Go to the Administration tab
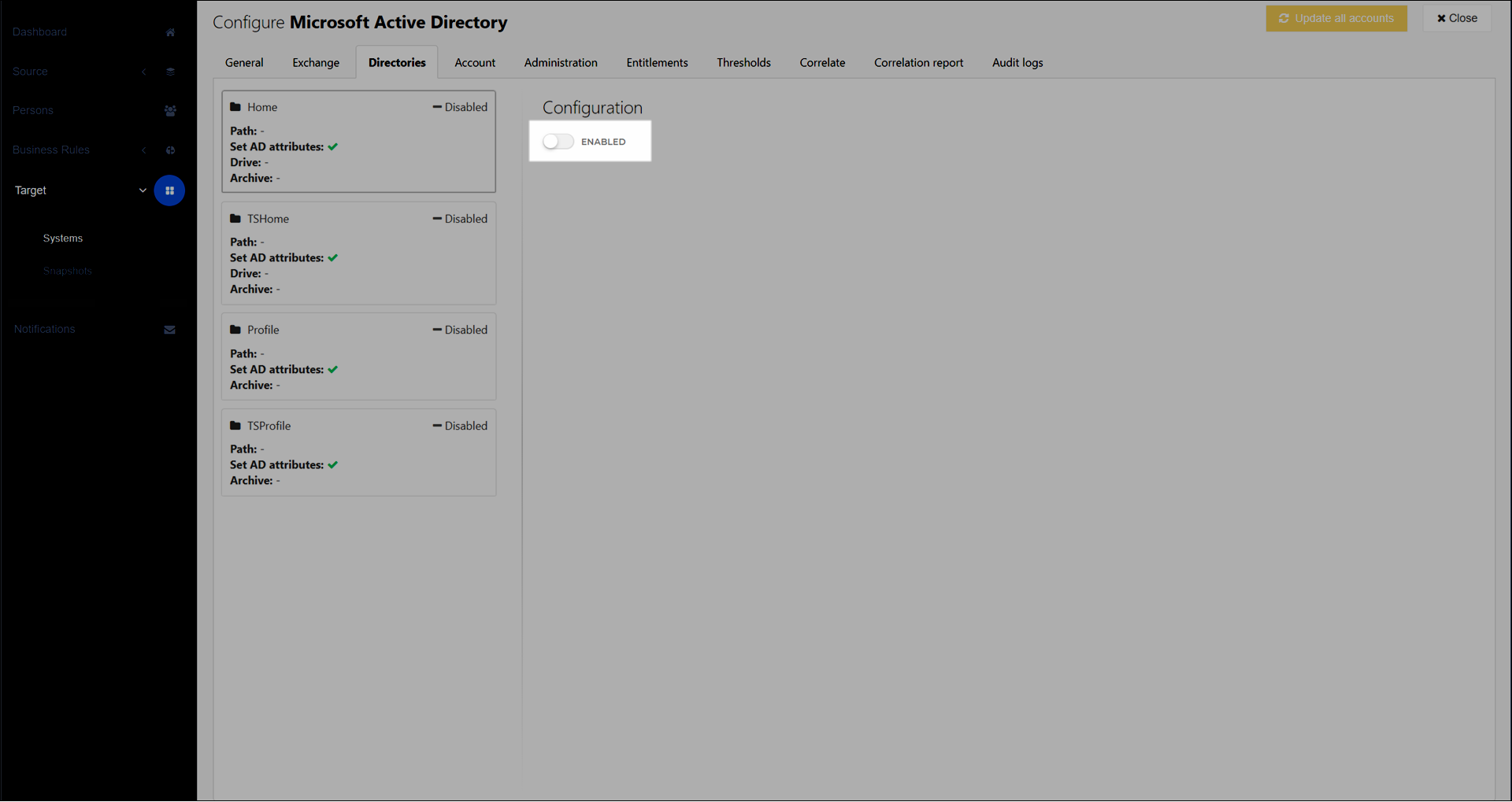 coord(561,63)
